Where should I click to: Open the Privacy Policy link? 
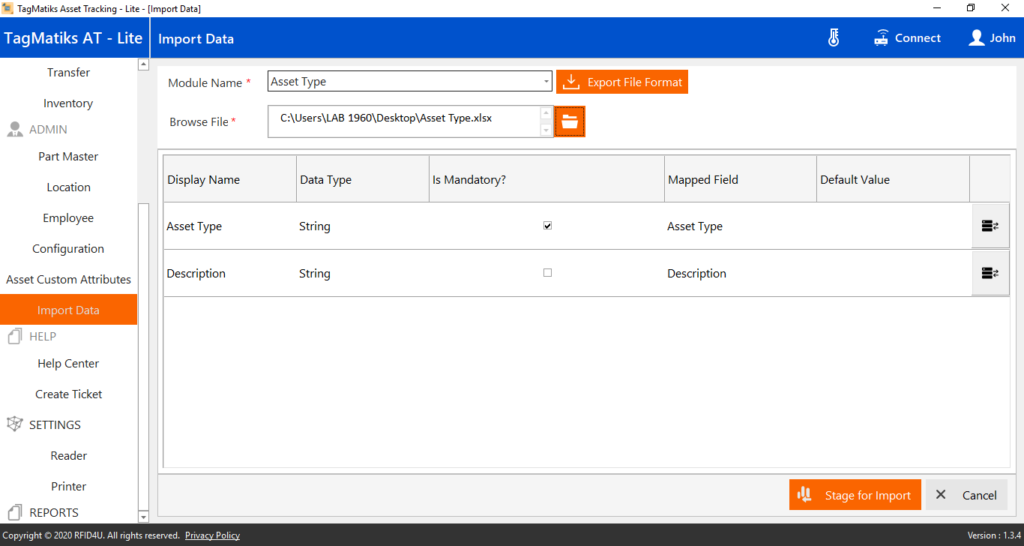coord(212,536)
